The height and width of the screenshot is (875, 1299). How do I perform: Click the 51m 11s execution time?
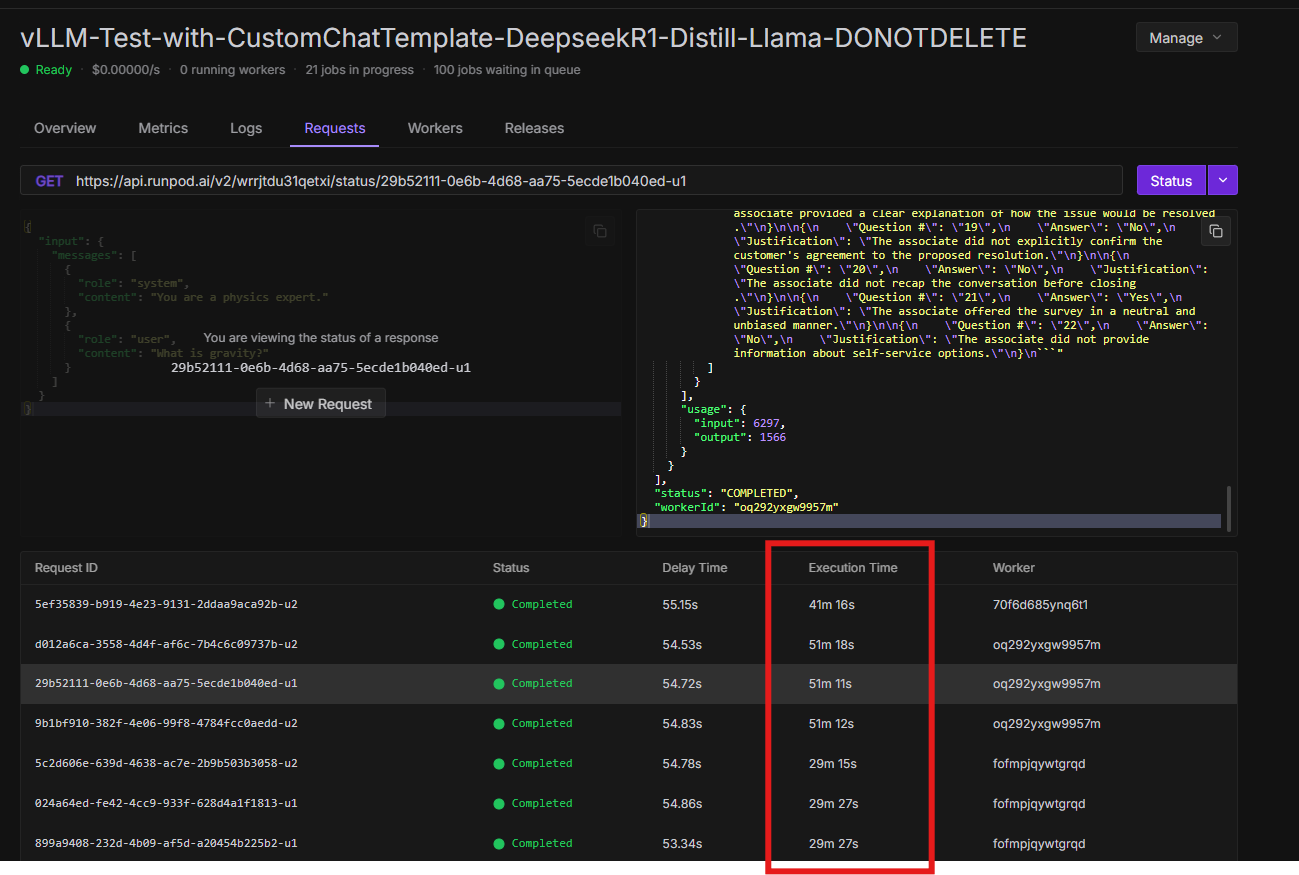coord(831,684)
